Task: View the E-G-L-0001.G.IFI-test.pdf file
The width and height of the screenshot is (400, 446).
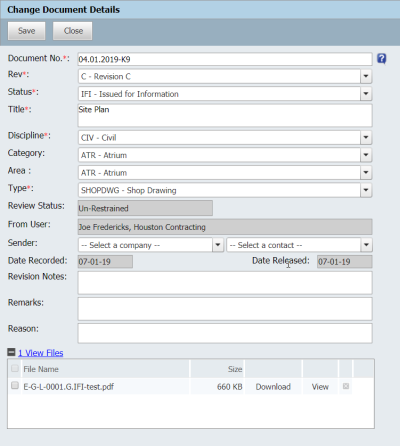Action: pyautogui.click(x=320, y=387)
